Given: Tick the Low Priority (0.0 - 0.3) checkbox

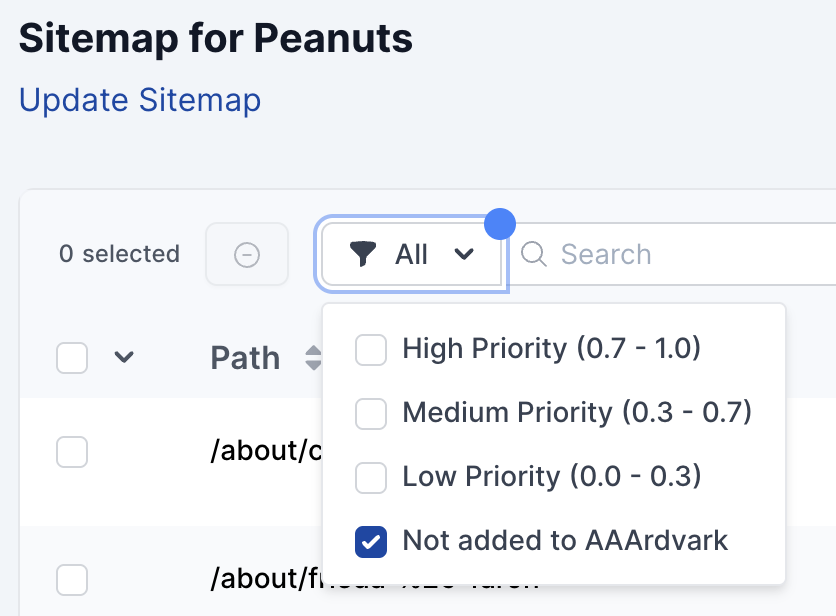Looking at the screenshot, I should 371,477.
